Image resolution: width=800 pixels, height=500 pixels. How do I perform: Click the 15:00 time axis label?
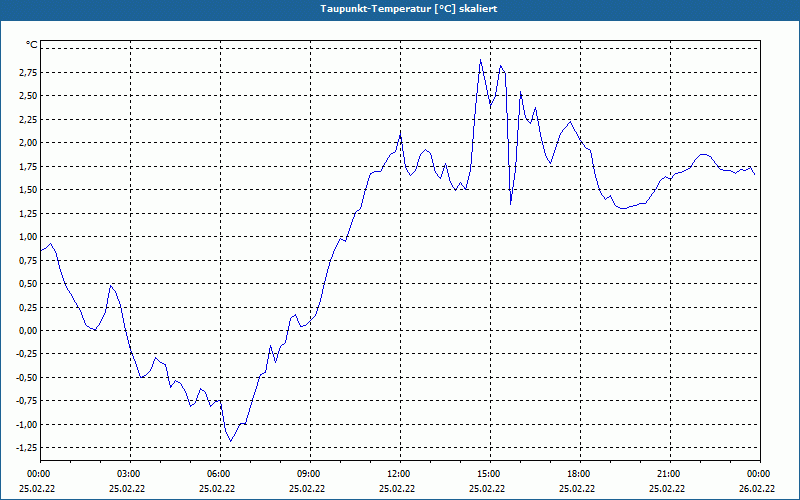click(x=490, y=474)
